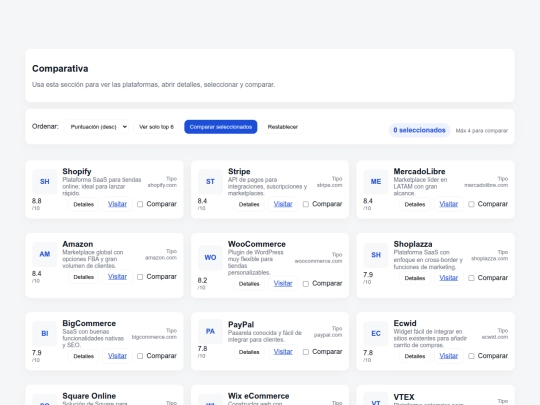
Task: Check Comparar for Amazon
Action: click(x=140, y=277)
